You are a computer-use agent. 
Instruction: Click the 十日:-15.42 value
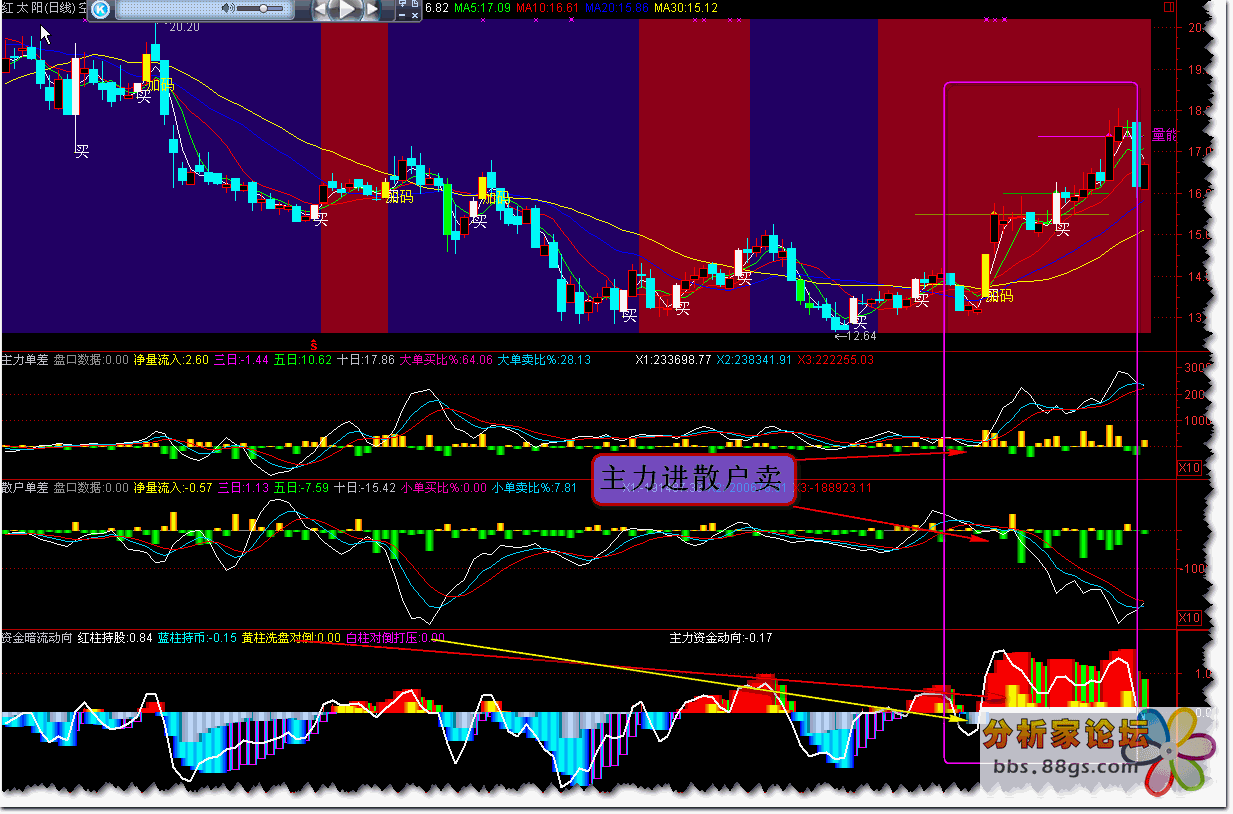365,488
